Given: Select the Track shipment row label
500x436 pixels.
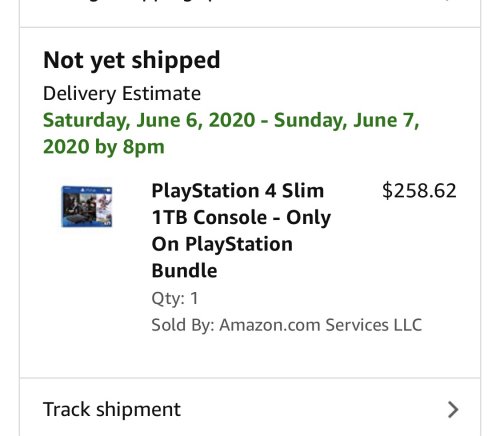Looking at the screenshot, I should [112, 409].
